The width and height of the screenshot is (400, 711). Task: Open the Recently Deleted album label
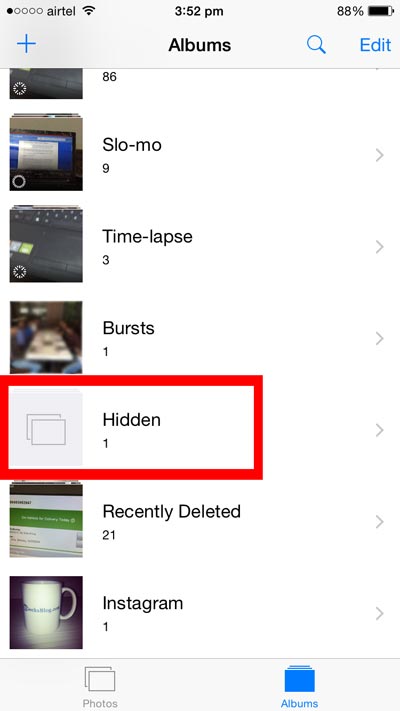click(171, 511)
